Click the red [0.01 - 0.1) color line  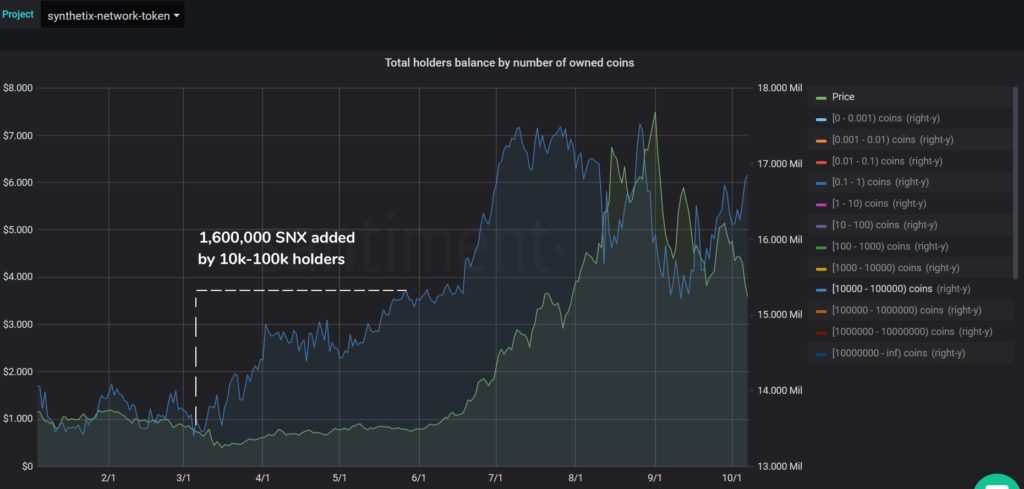pyautogui.click(x=822, y=161)
